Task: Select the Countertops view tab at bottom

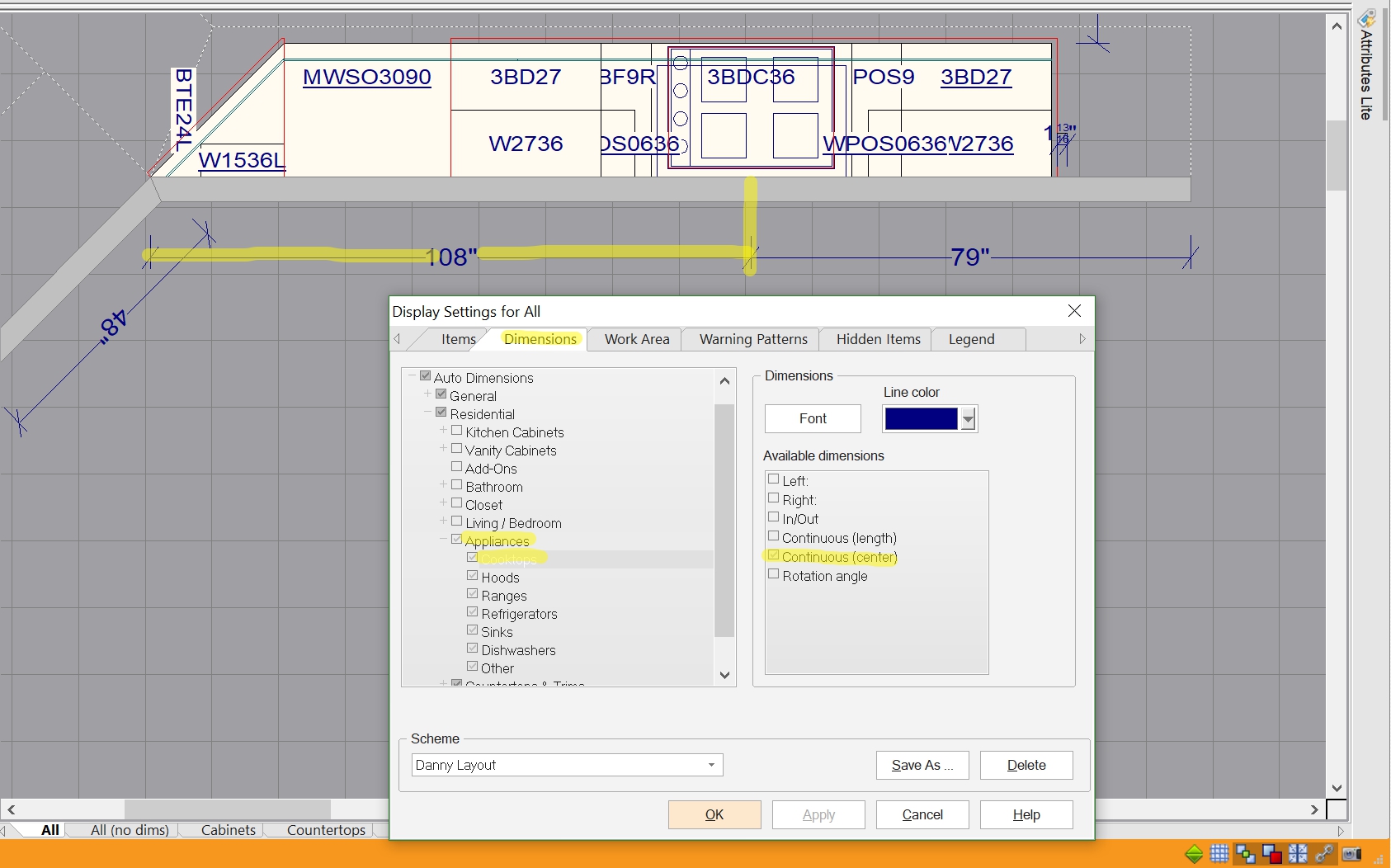Action: (326, 830)
